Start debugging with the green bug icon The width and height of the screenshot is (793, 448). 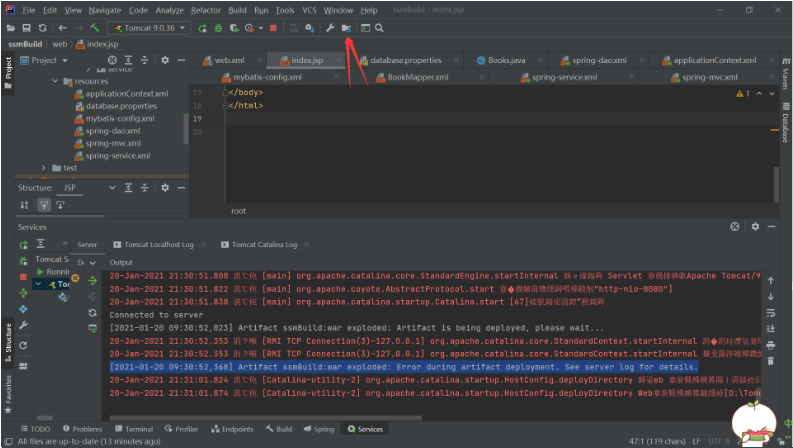click(x=218, y=28)
